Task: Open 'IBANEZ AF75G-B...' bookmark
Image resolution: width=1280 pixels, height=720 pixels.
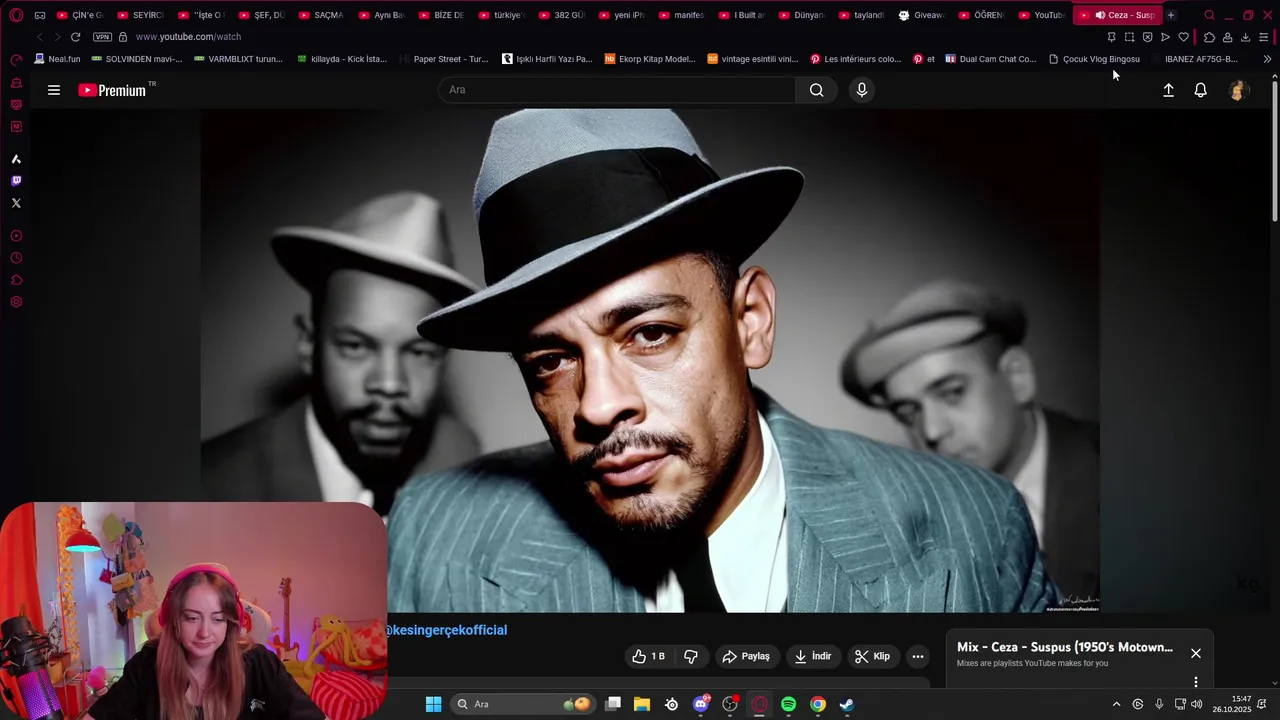Action: coord(1195,59)
